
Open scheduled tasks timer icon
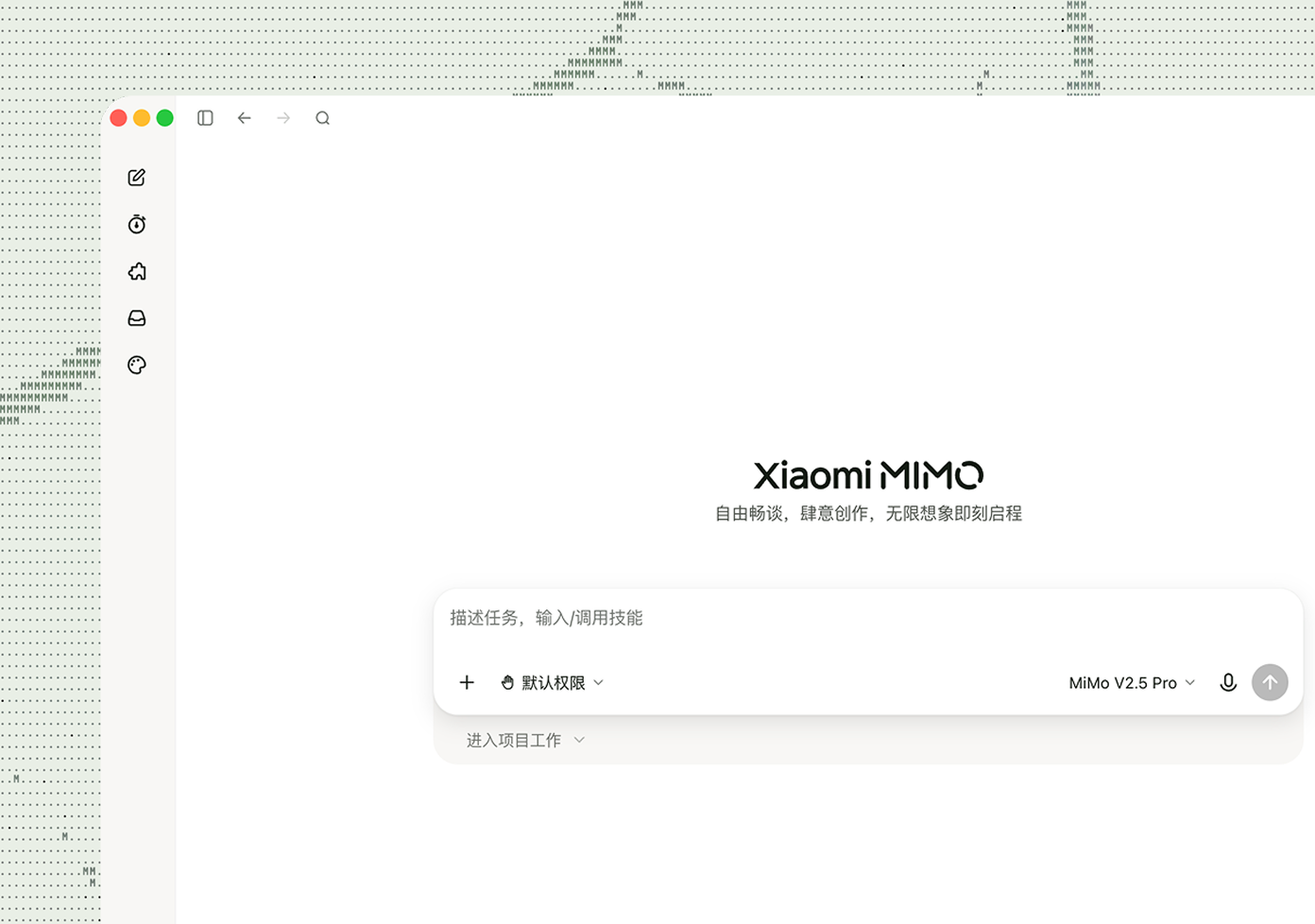point(137,224)
